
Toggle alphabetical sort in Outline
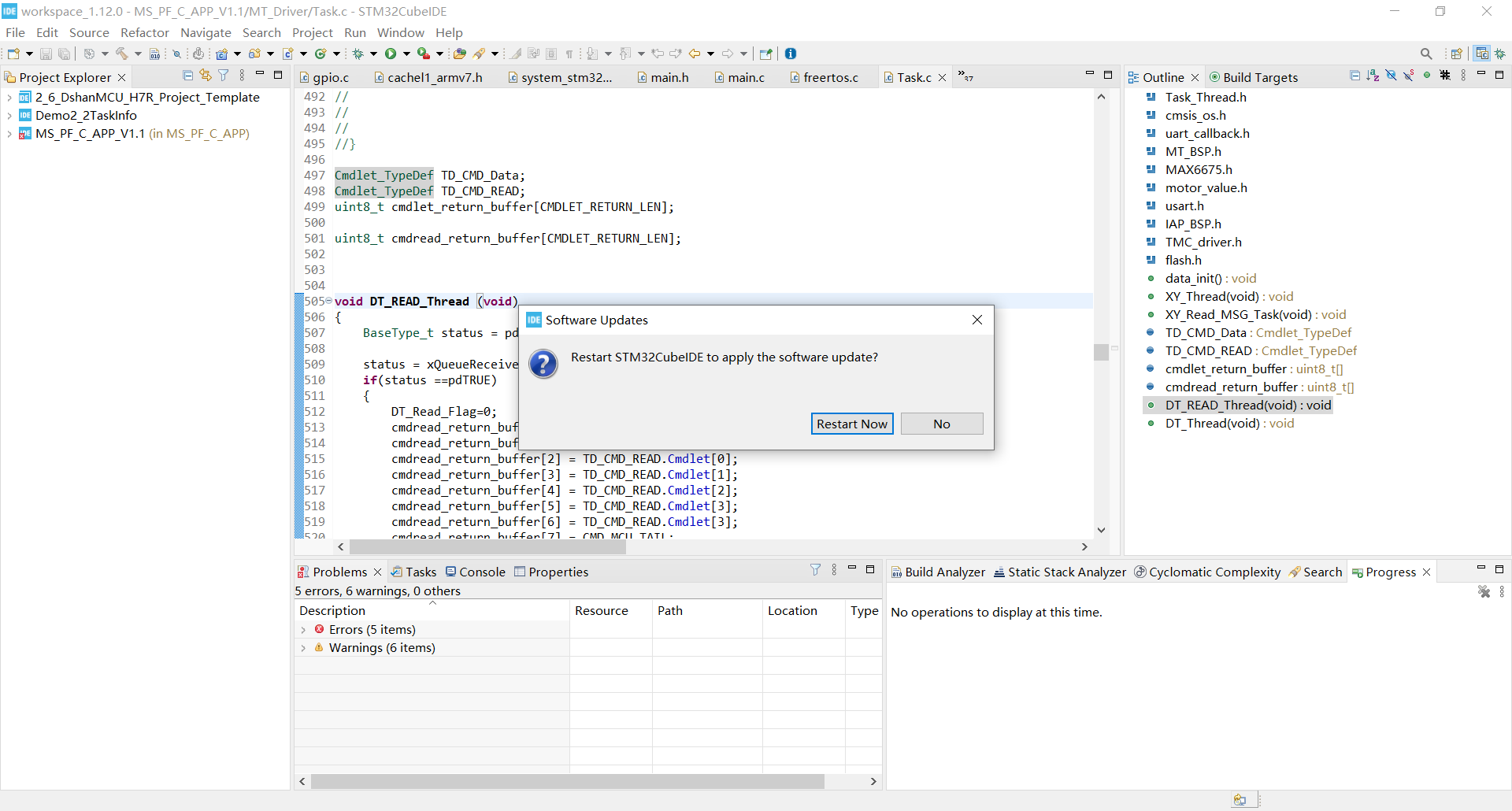point(1373,76)
